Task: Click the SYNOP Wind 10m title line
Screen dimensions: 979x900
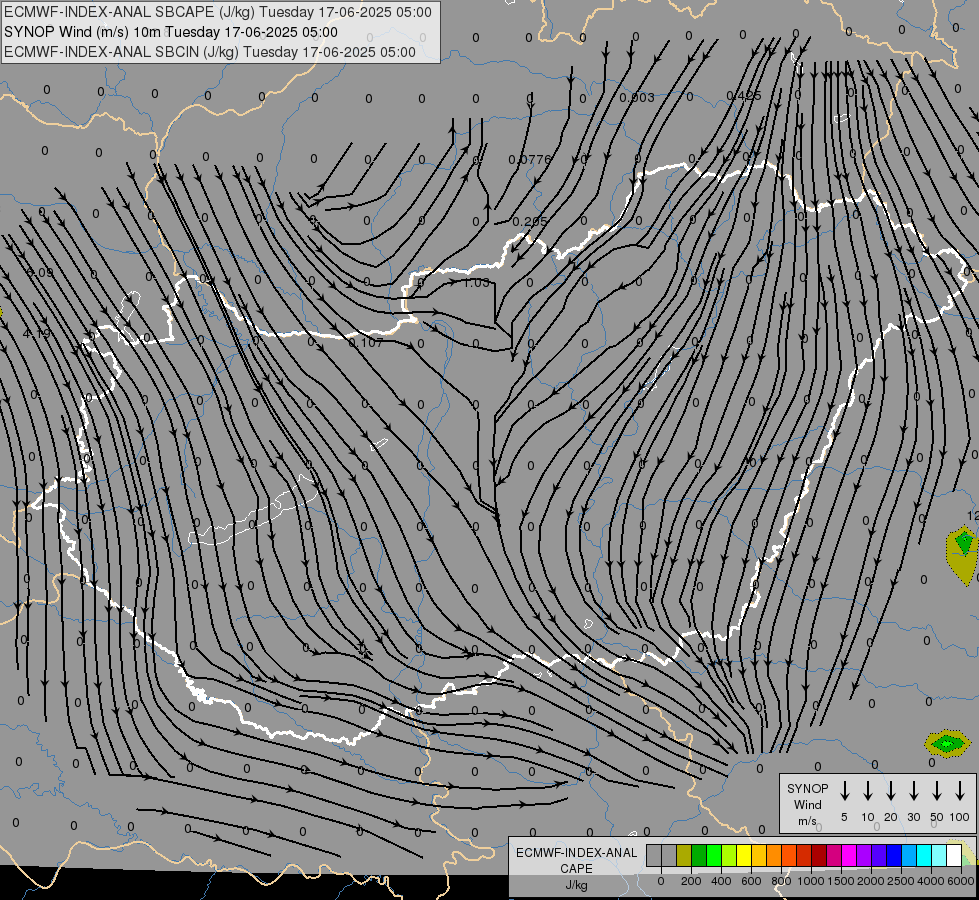Action: (x=170, y=32)
